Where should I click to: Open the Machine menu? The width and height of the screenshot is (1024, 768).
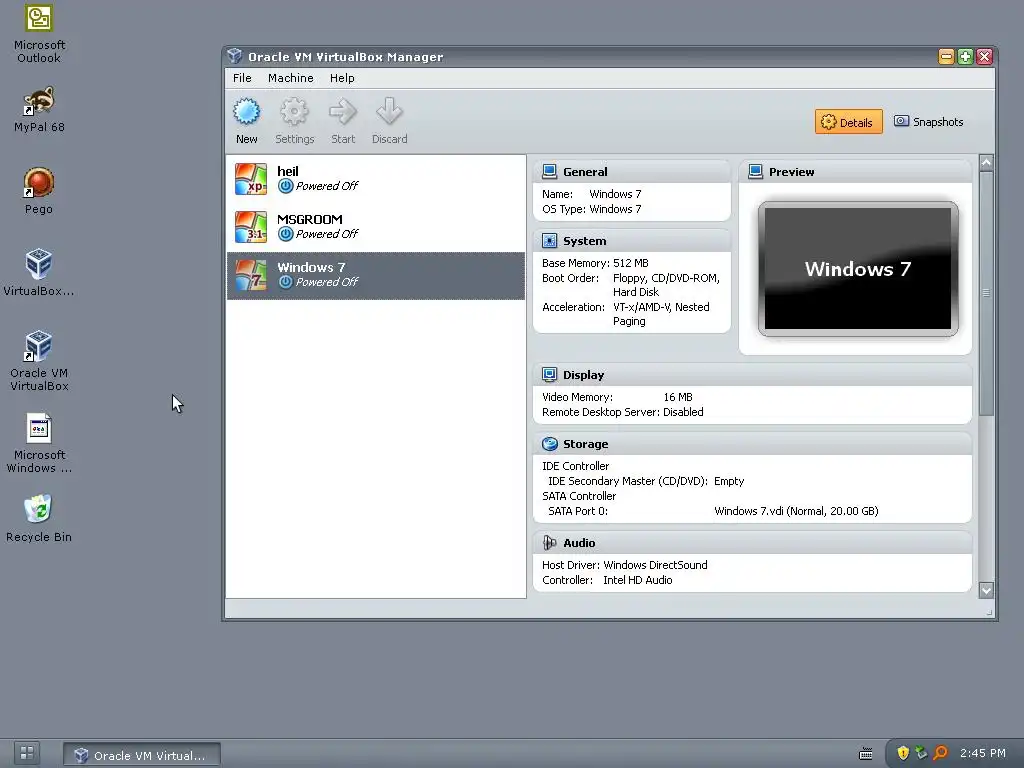[x=291, y=78]
